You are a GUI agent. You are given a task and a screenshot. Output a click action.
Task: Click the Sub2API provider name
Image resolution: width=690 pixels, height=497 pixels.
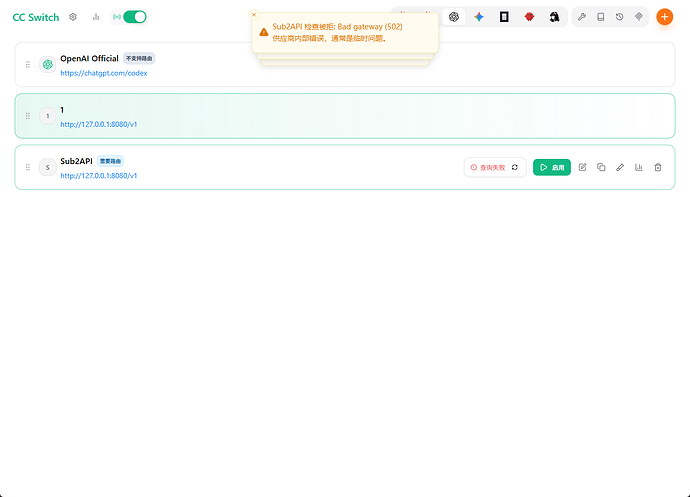pos(76,161)
